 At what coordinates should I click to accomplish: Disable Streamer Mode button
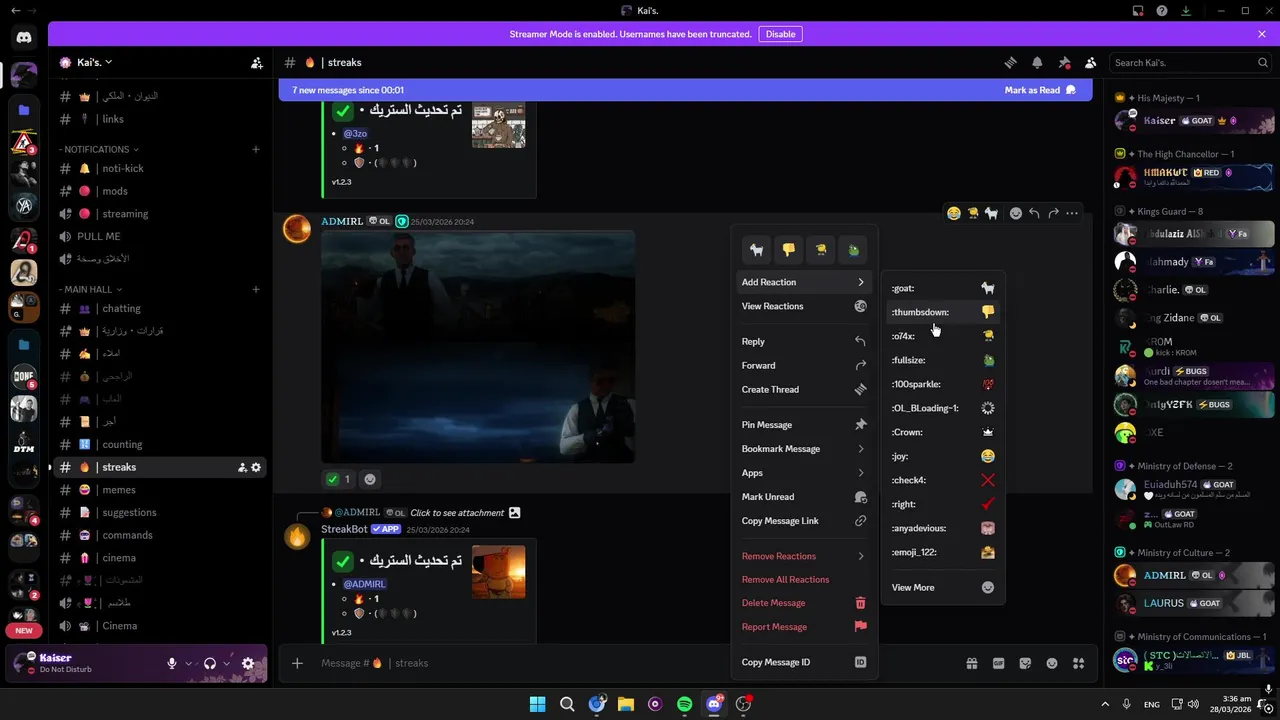pos(780,34)
